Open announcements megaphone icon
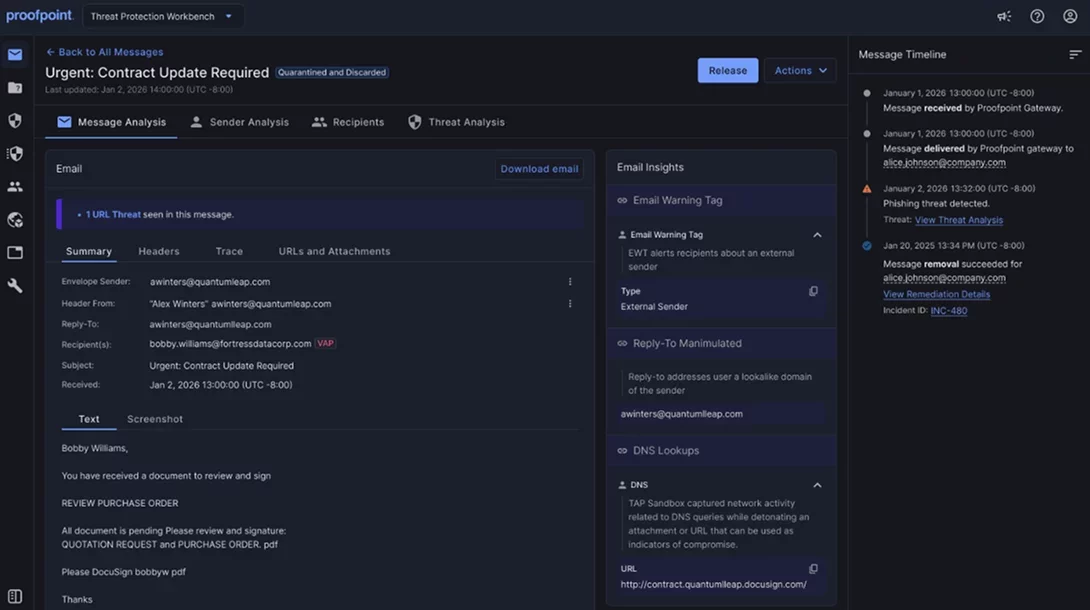 point(1004,16)
